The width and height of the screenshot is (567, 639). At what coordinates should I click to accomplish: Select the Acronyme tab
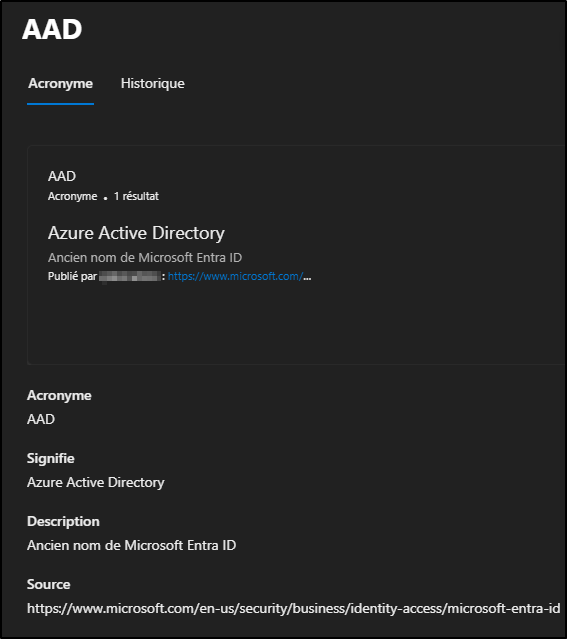[60, 84]
